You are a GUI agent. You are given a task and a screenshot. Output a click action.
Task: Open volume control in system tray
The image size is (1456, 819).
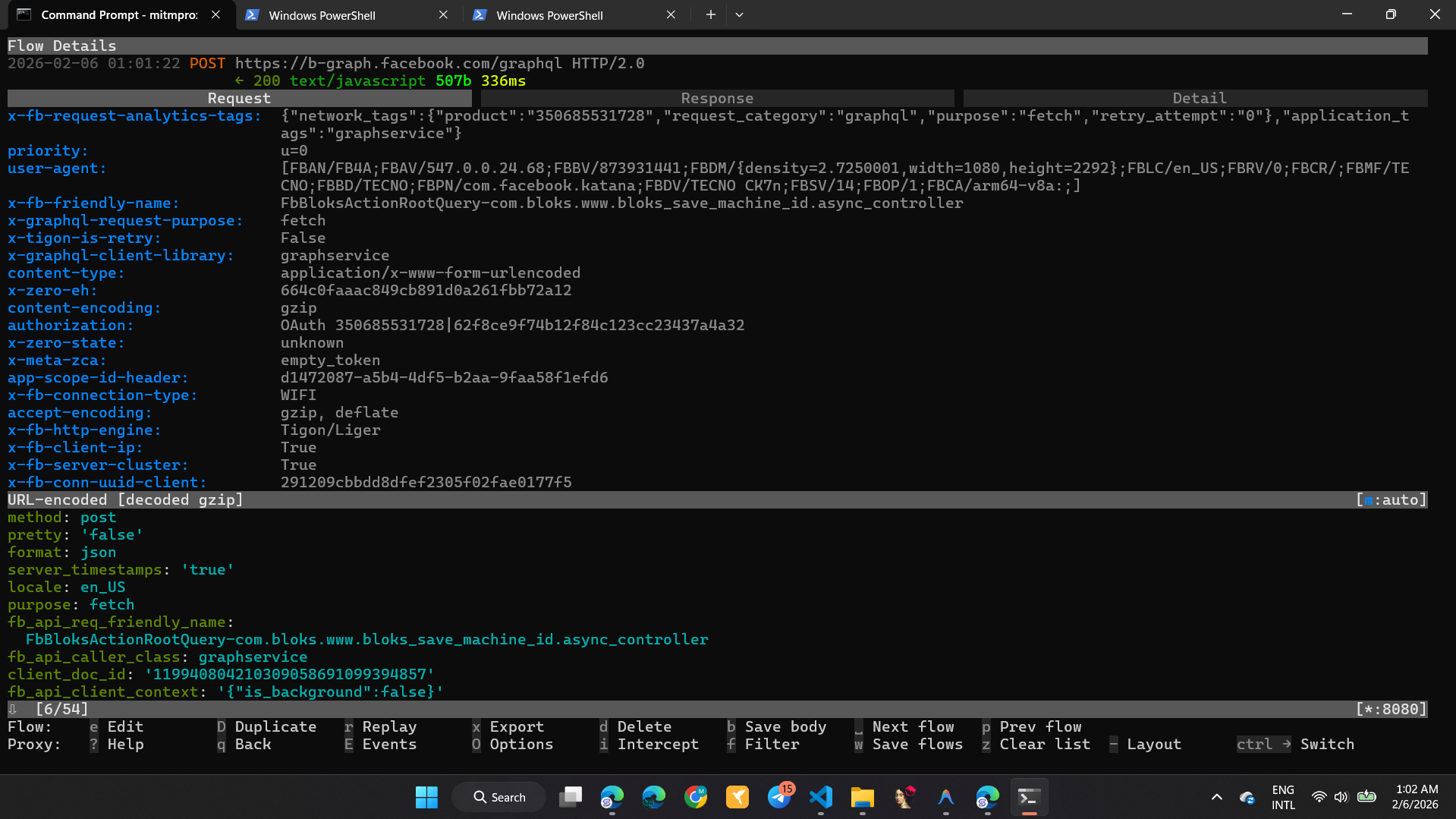[x=1341, y=797]
